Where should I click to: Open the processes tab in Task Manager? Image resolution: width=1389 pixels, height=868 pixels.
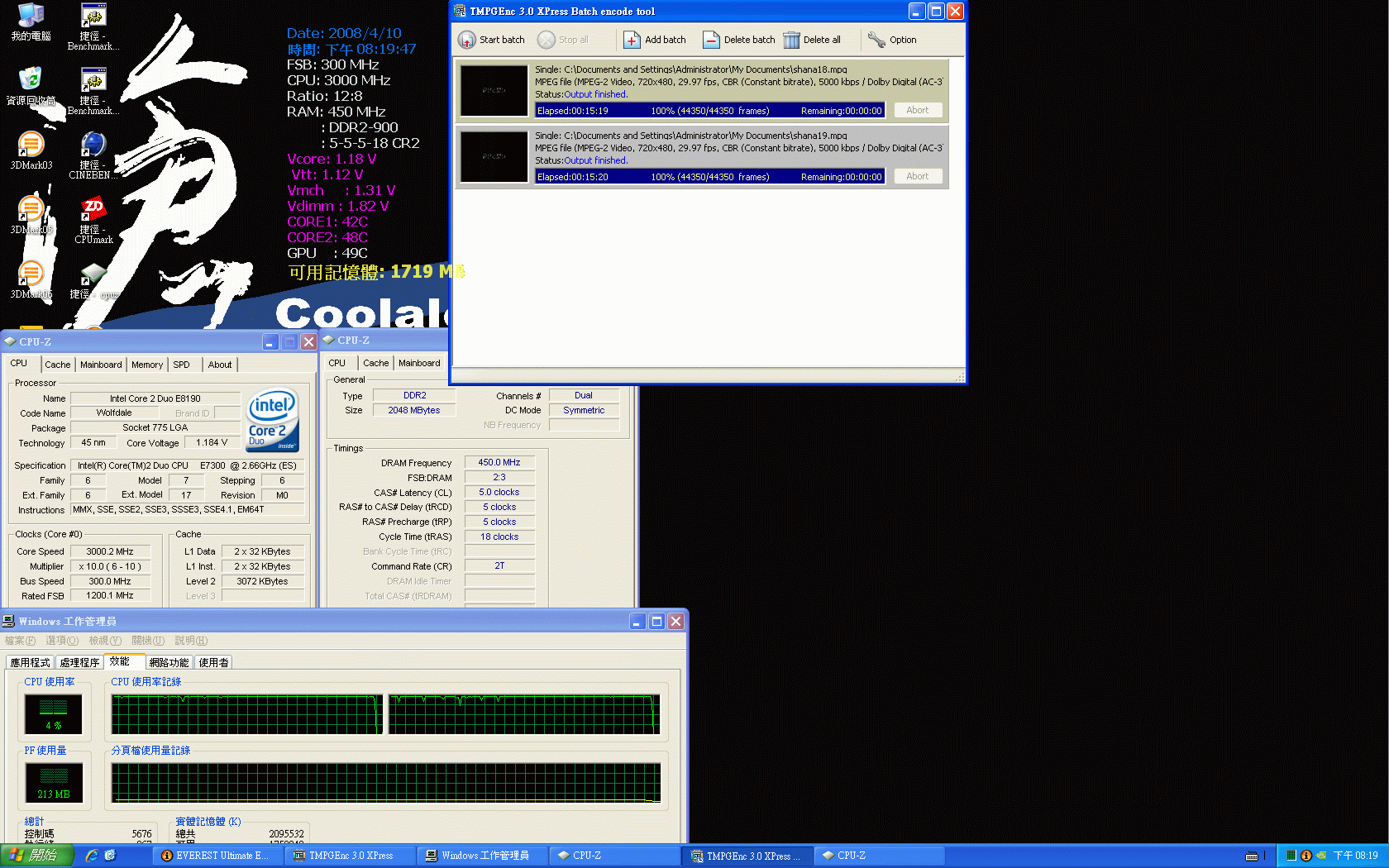(x=79, y=662)
